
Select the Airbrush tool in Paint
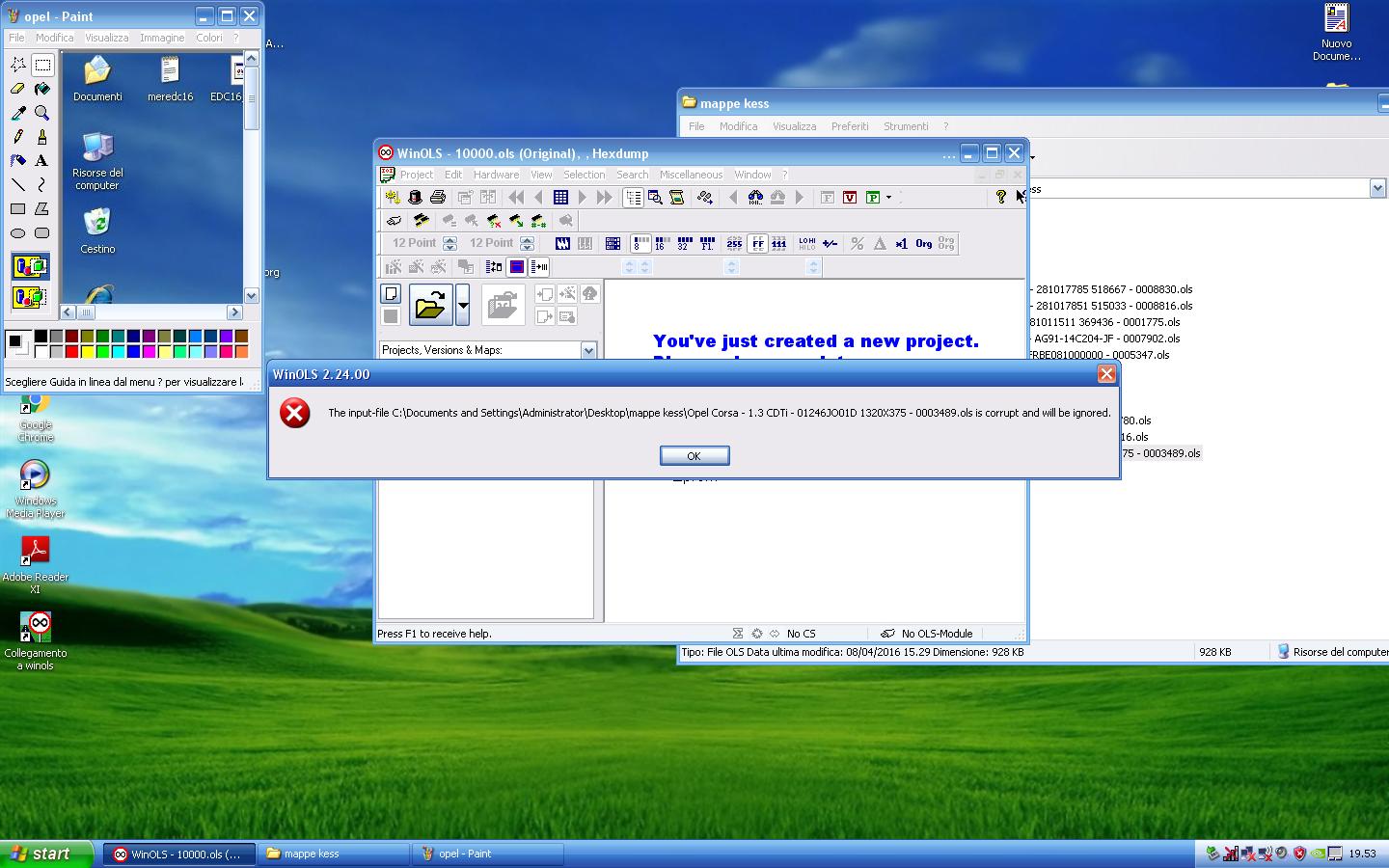click(x=17, y=160)
